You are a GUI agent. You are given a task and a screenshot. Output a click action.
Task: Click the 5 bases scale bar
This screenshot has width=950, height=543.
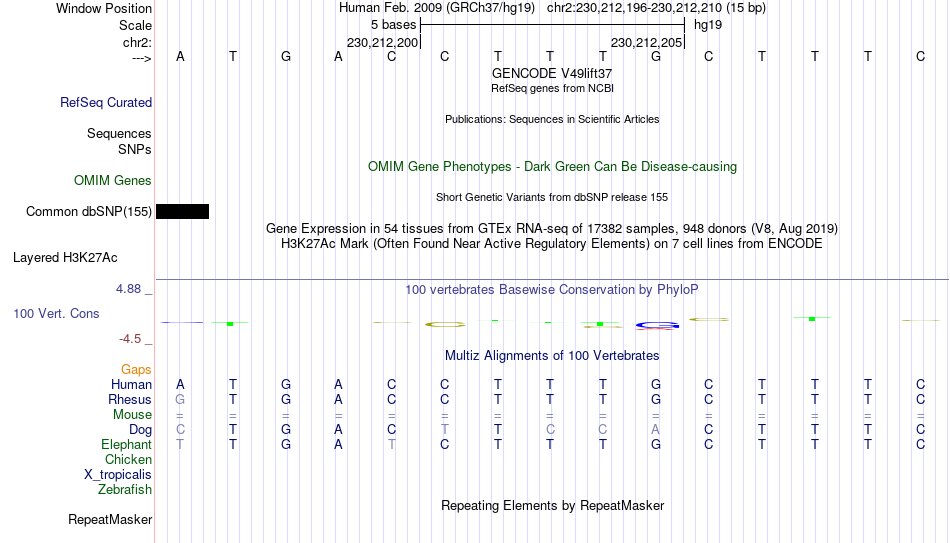[x=552, y=25]
